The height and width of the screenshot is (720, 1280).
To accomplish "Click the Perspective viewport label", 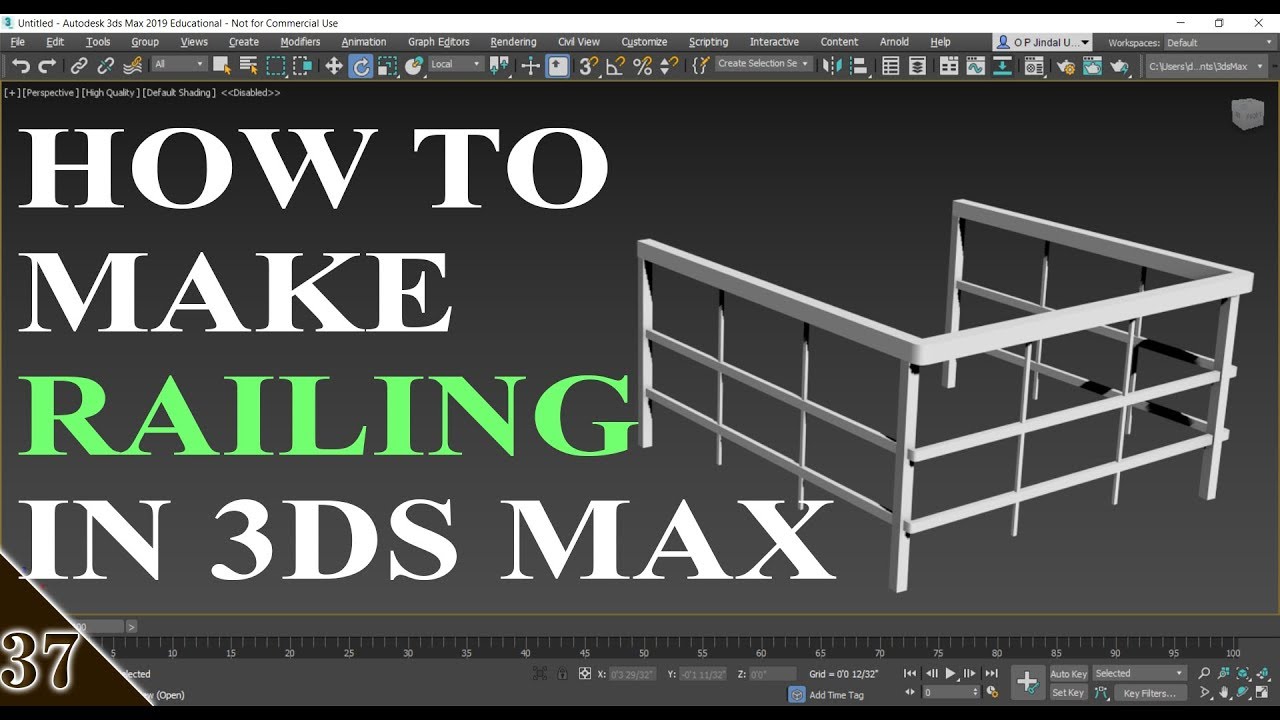I will [49, 92].
